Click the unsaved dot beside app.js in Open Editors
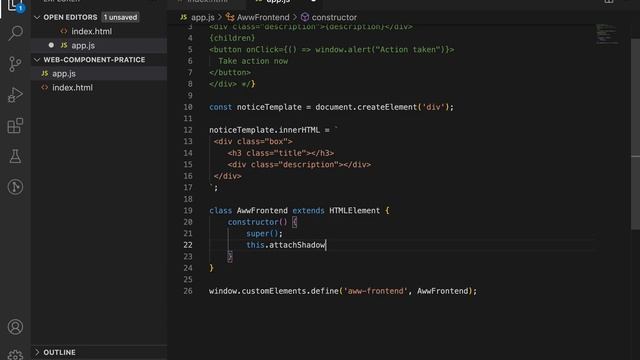This screenshot has width=640, height=360. click(51, 45)
